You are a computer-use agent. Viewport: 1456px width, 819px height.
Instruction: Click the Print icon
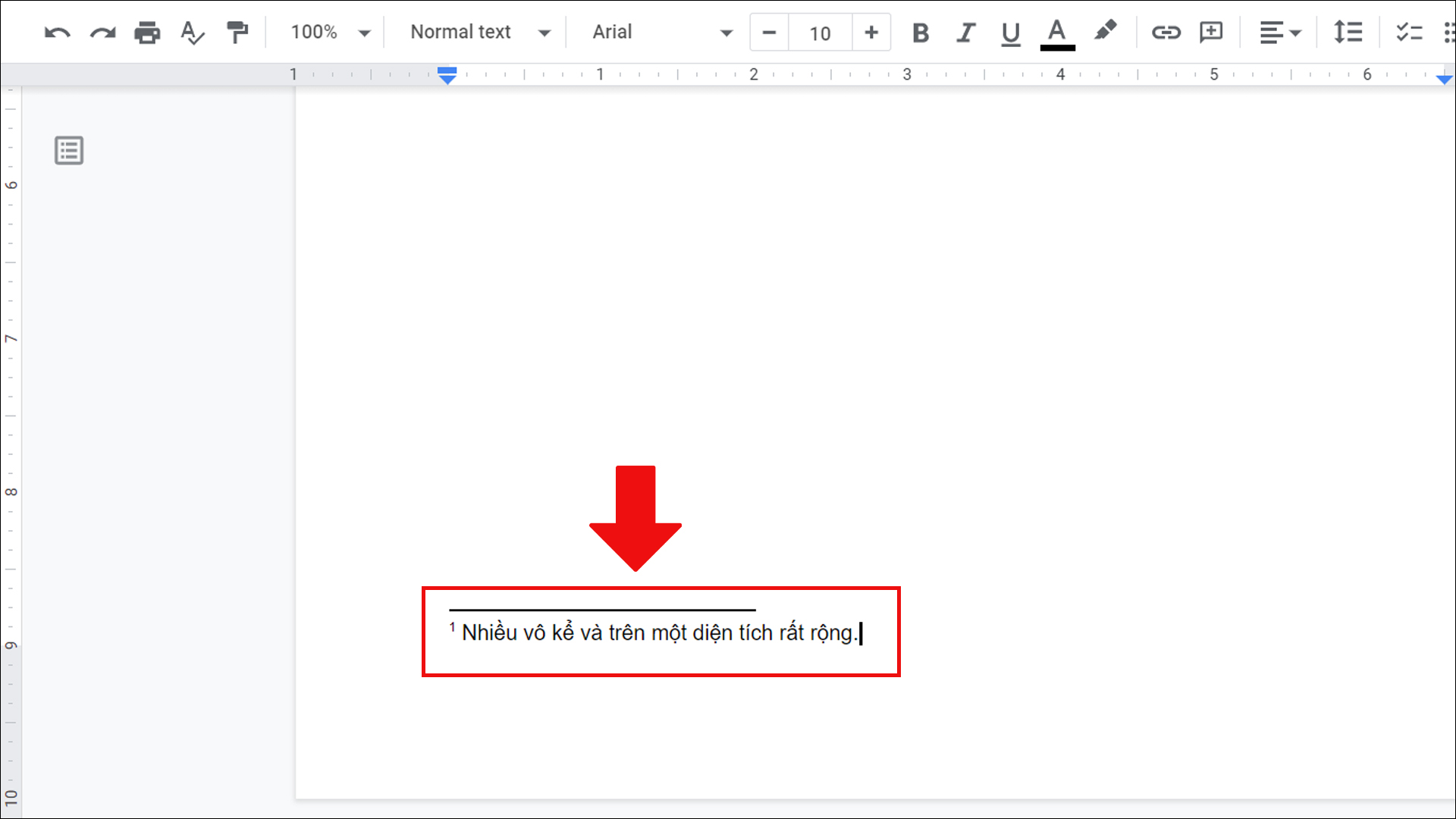click(147, 33)
